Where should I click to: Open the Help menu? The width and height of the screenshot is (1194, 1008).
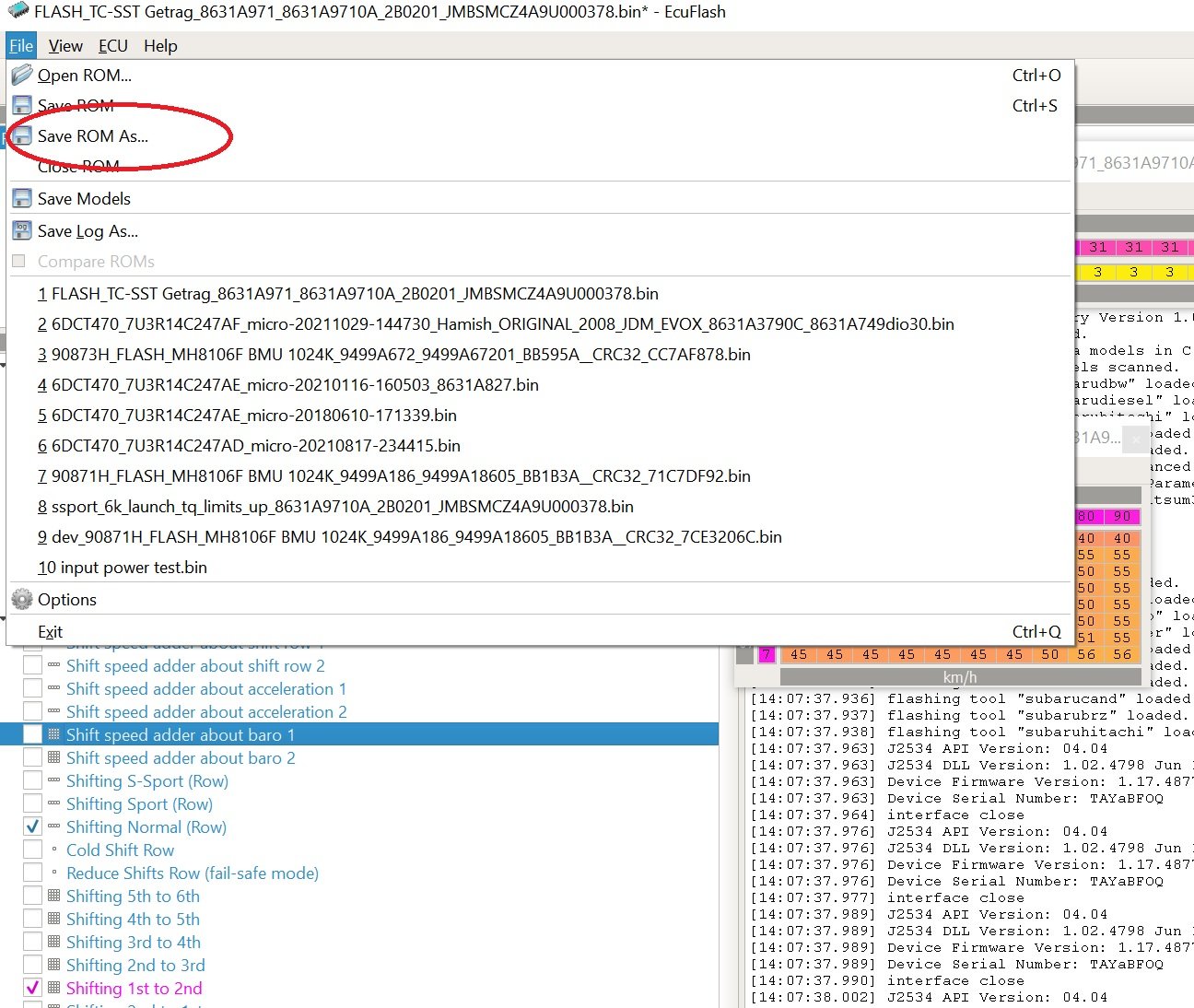point(160,46)
